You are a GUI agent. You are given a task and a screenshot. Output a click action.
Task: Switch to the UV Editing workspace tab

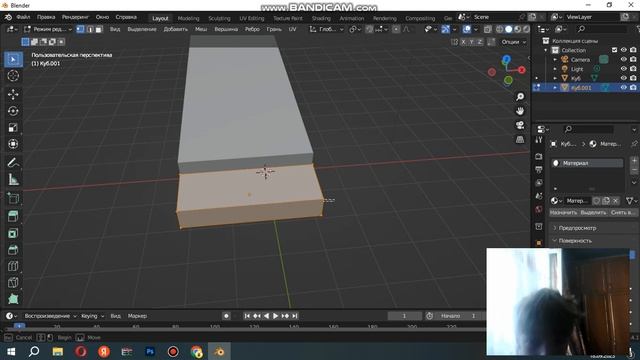[251, 18]
